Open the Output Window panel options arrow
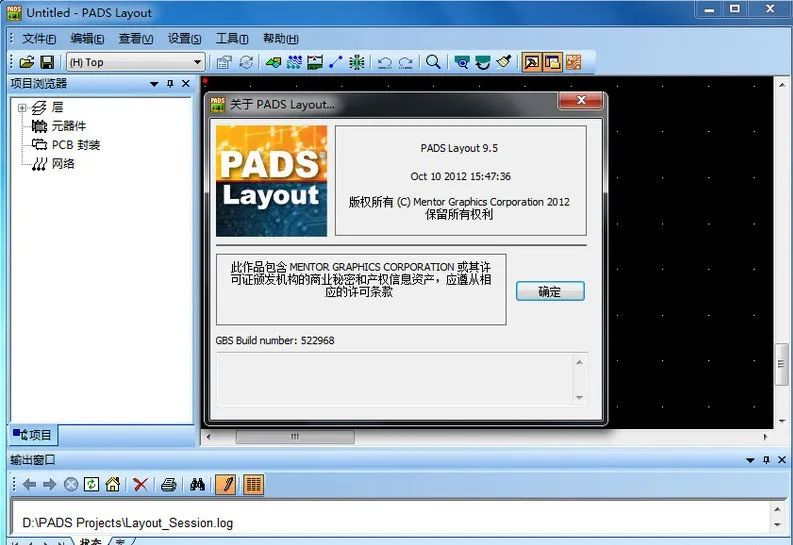 (x=750, y=460)
